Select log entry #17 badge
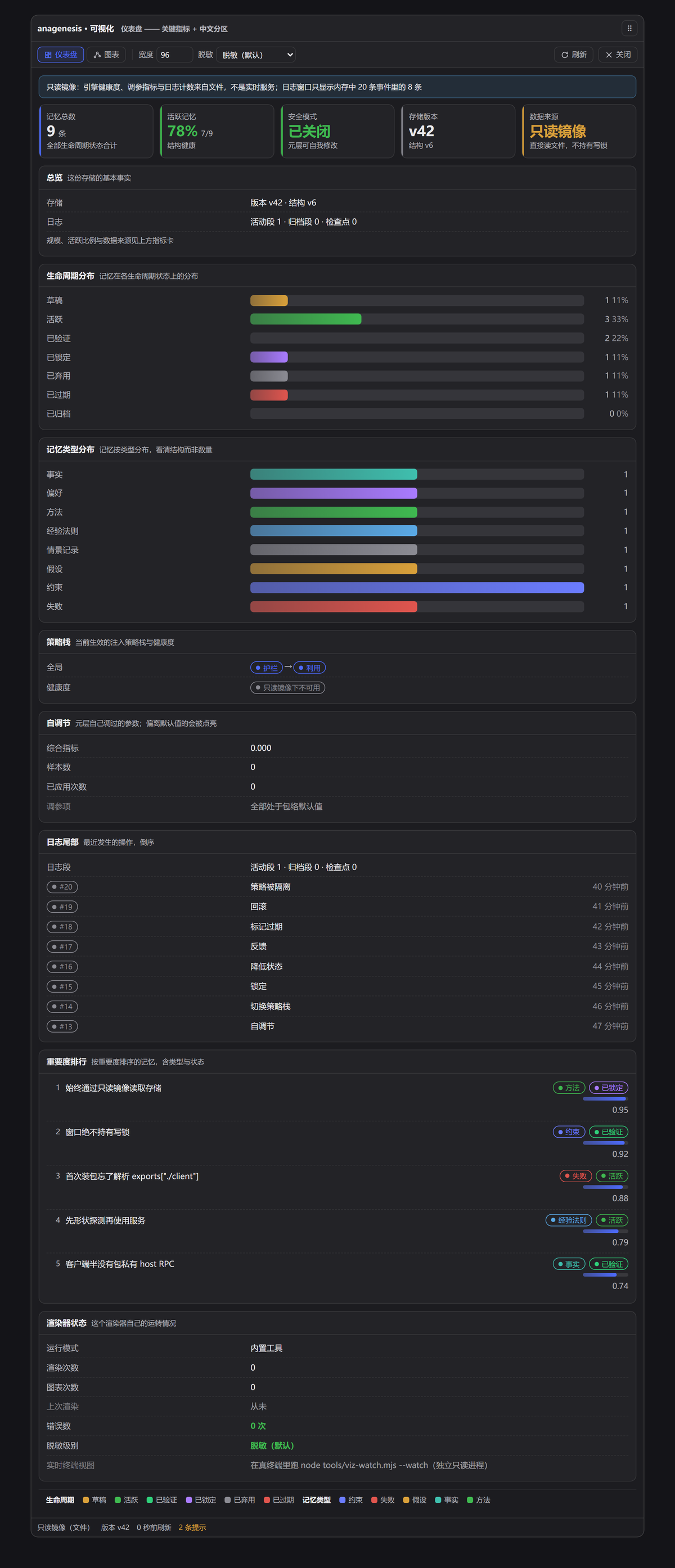Image resolution: width=675 pixels, height=1568 pixels. click(62, 947)
